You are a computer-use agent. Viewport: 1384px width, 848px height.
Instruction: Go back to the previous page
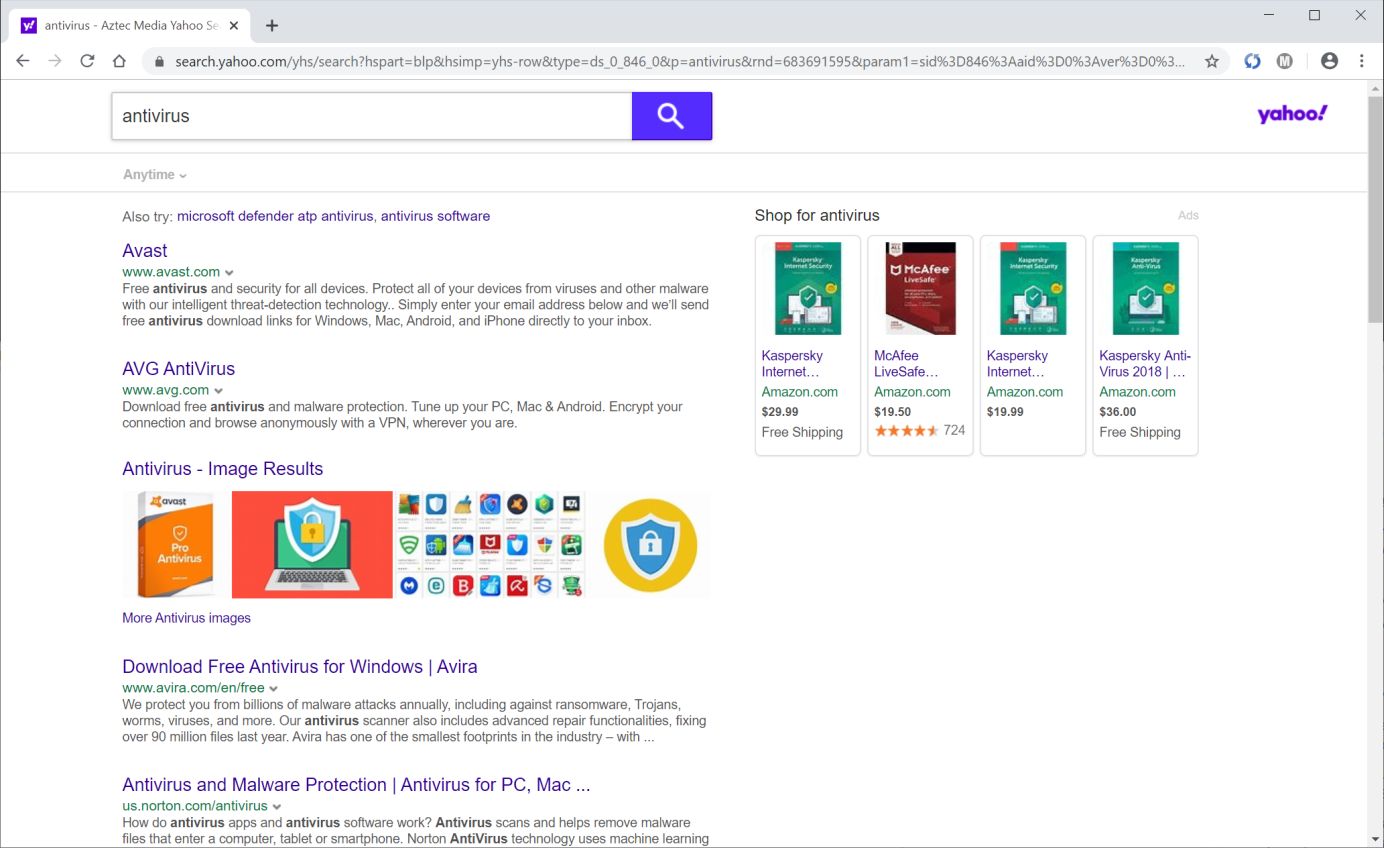tap(23, 61)
